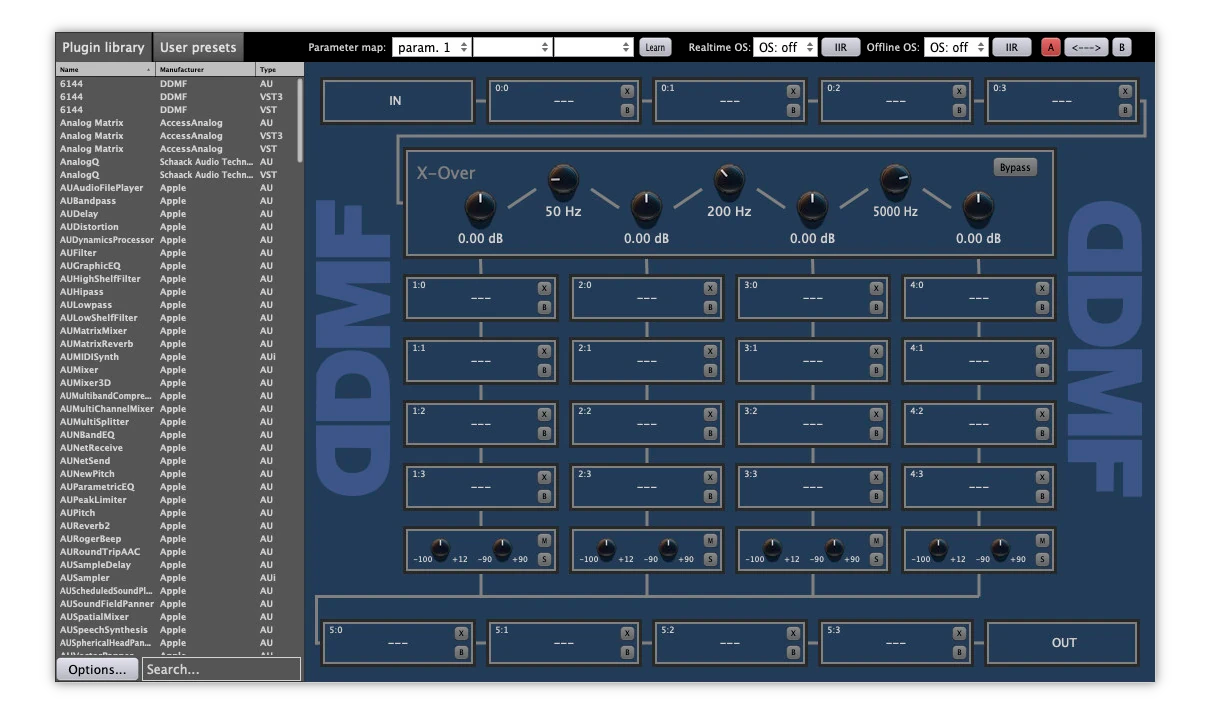Viewport: 1211px width, 716px height.
Task: Switch to the Plugin library tab
Action: click(103, 46)
